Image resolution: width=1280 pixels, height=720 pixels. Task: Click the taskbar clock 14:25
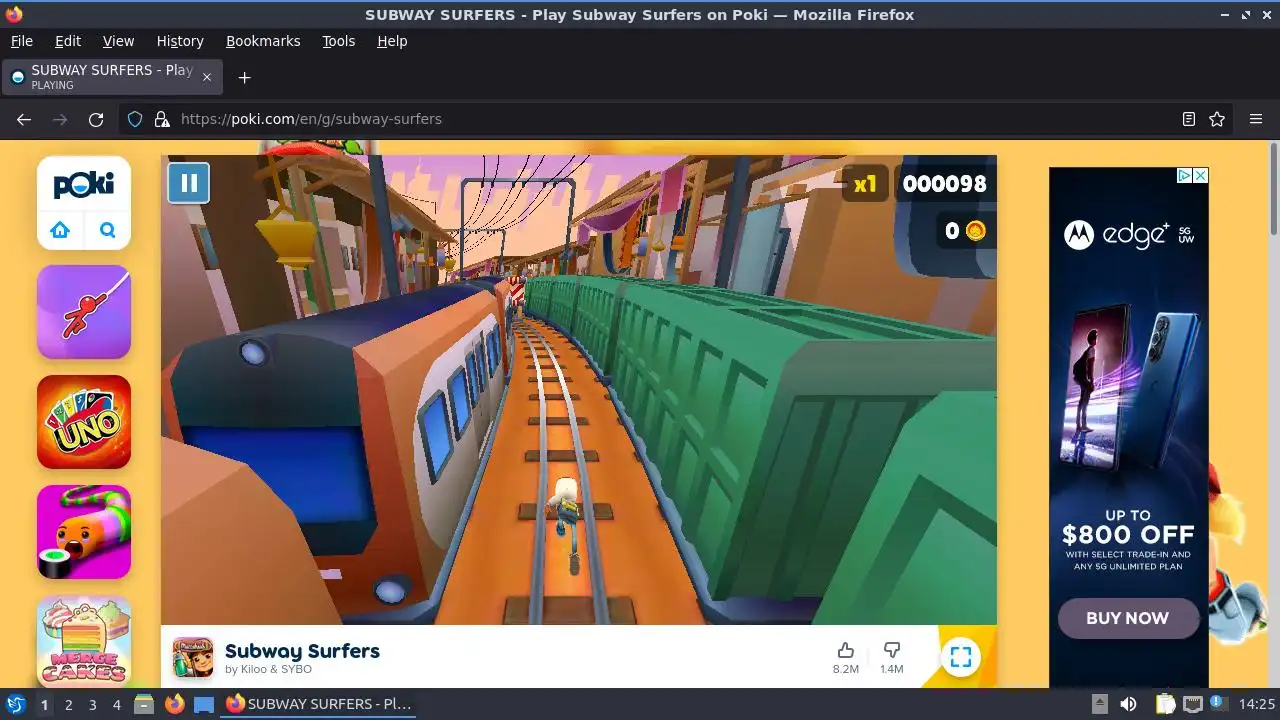tap(1257, 704)
